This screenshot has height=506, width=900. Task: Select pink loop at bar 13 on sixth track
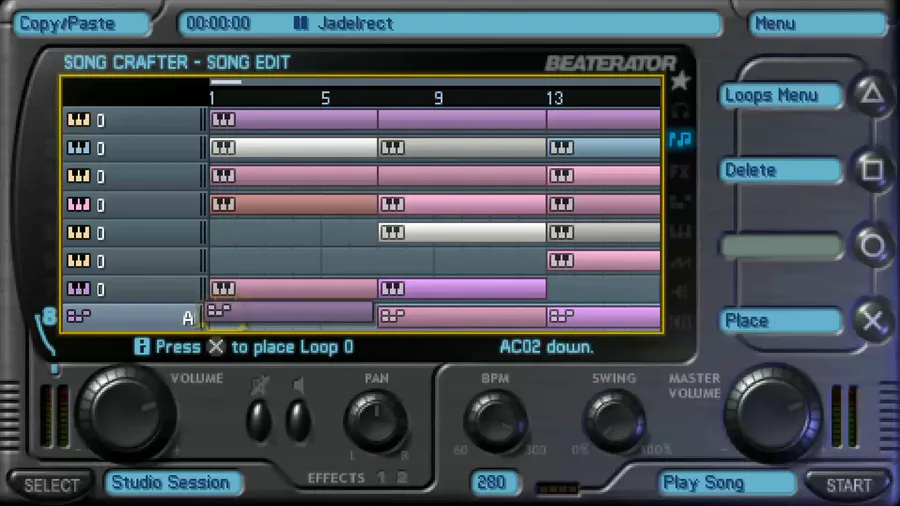coord(604,260)
